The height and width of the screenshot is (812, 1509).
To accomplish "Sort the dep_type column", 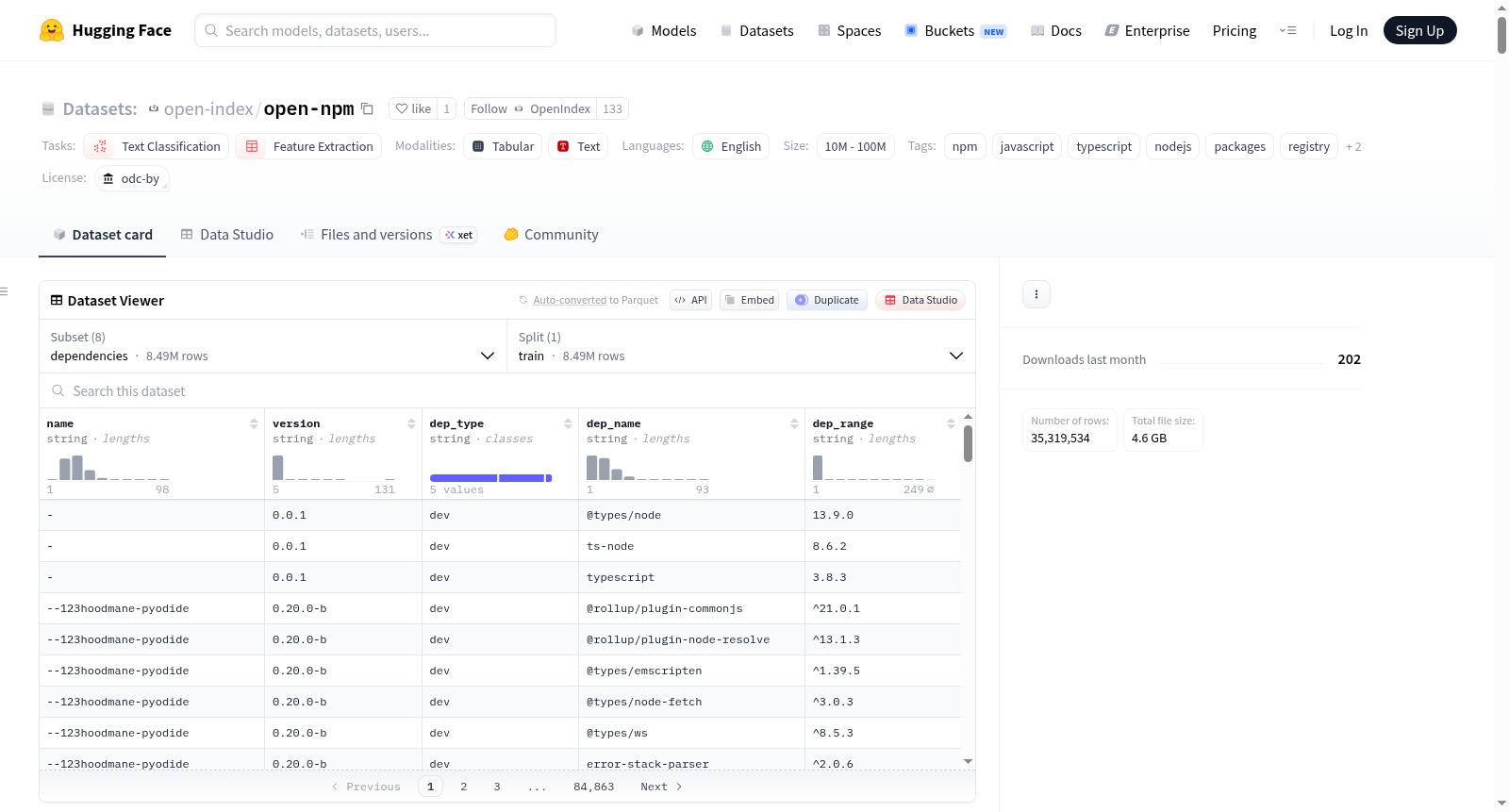I will [x=568, y=423].
